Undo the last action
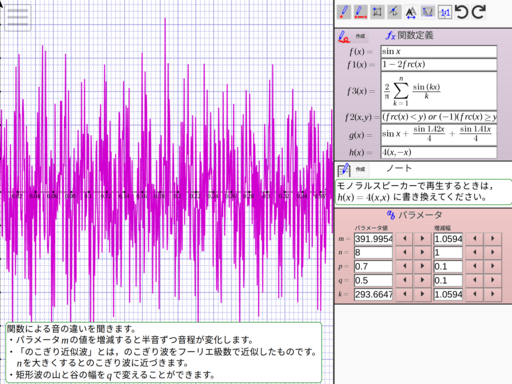This screenshot has height=384, width=512. [x=462, y=12]
